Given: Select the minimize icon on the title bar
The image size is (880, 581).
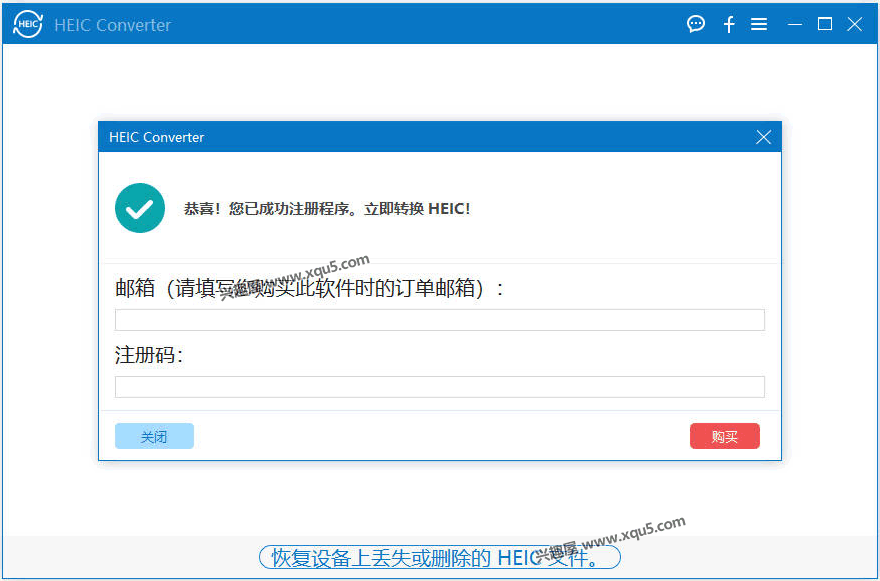Looking at the screenshot, I should (x=792, y=24).
